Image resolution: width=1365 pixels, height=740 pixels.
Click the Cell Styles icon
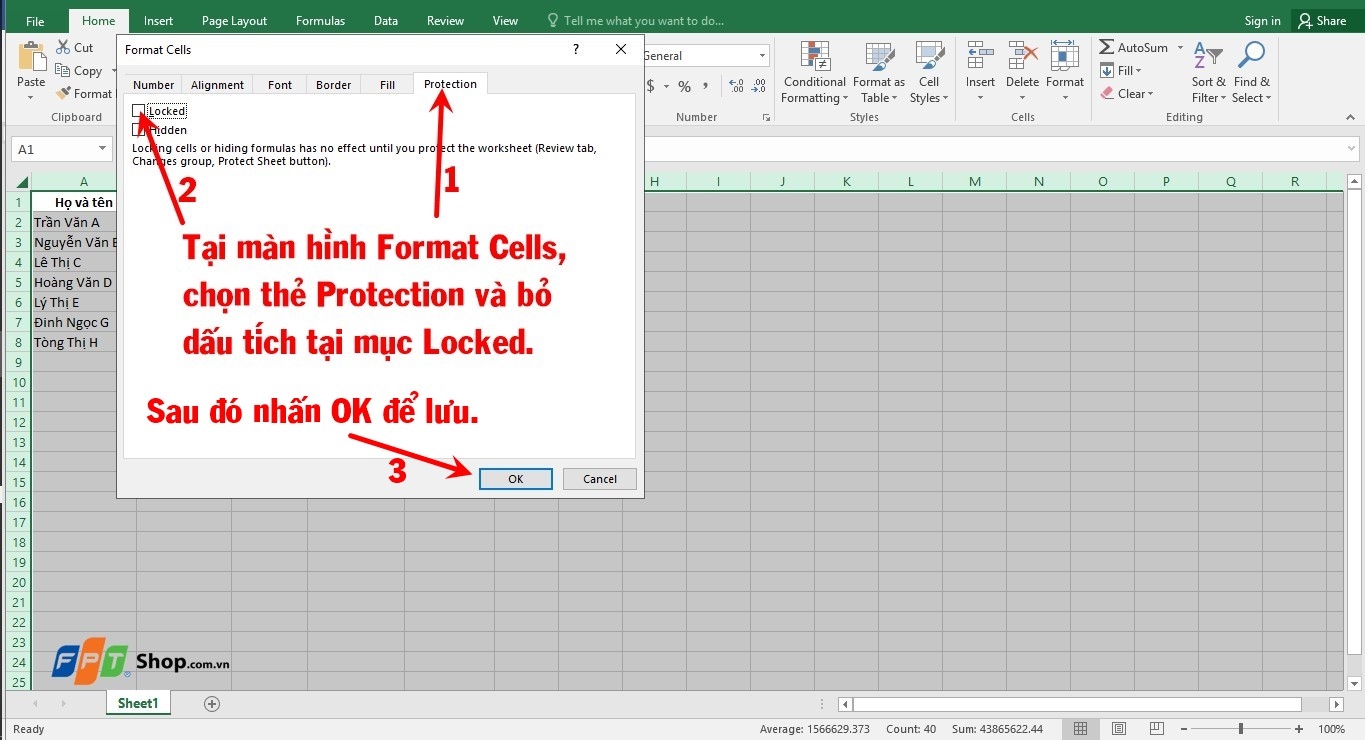(x=929, y=58)
